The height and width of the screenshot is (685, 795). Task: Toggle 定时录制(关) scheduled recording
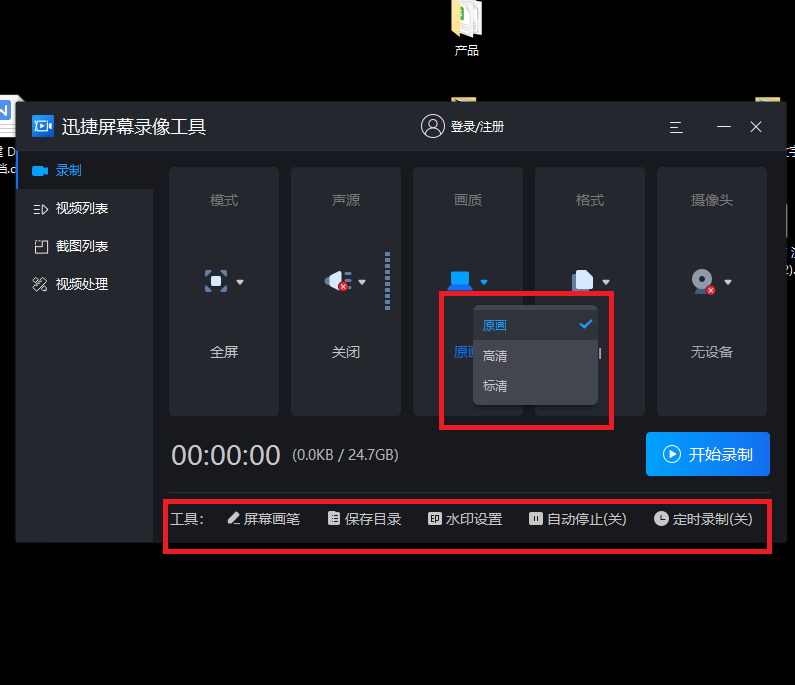coord(703,519)
